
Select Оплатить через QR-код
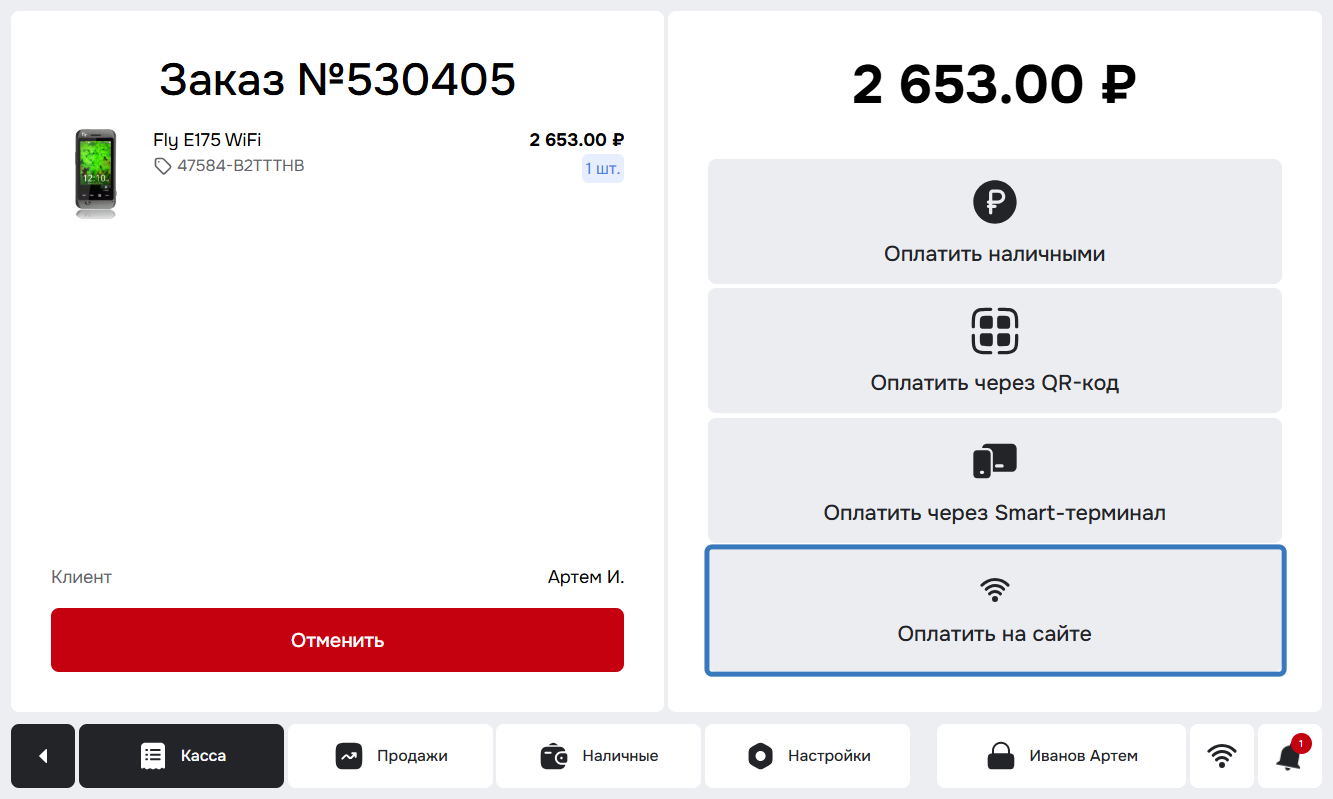995,350
